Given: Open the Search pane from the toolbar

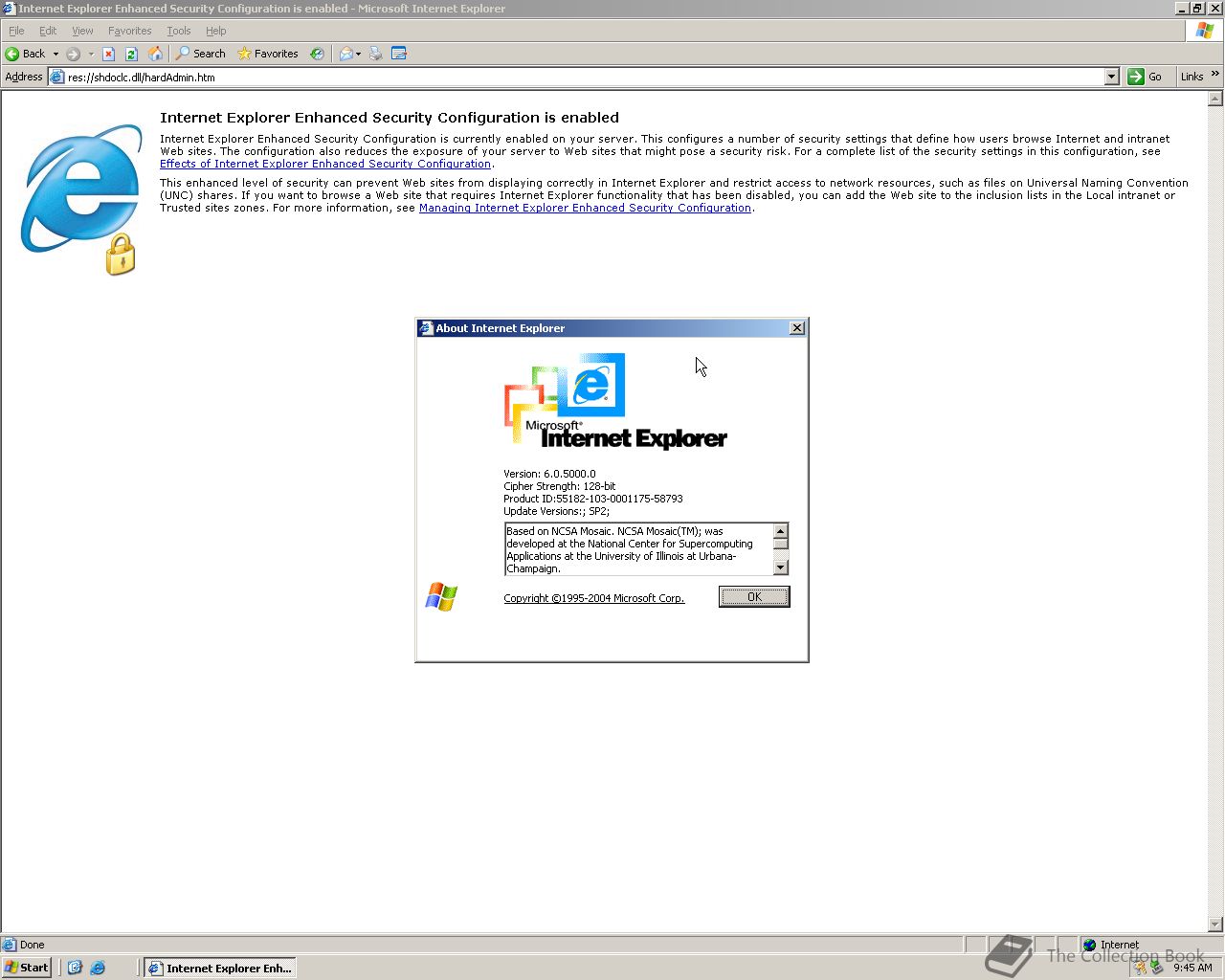Looking at the screenshot, I should 200,54.
